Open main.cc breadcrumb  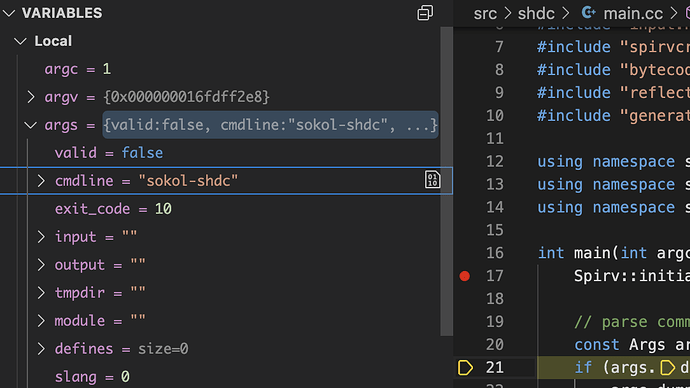coord(633,14)
